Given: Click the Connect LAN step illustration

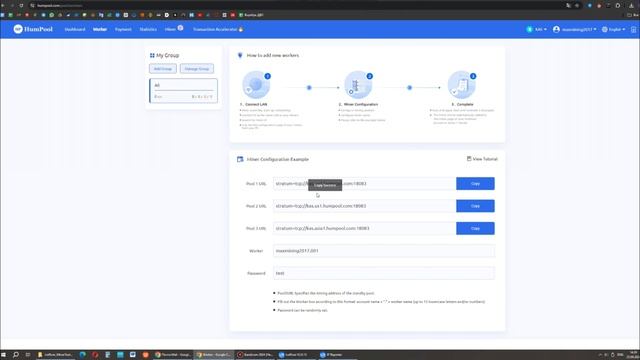Looking at the screenshot, I should (256, 85).
